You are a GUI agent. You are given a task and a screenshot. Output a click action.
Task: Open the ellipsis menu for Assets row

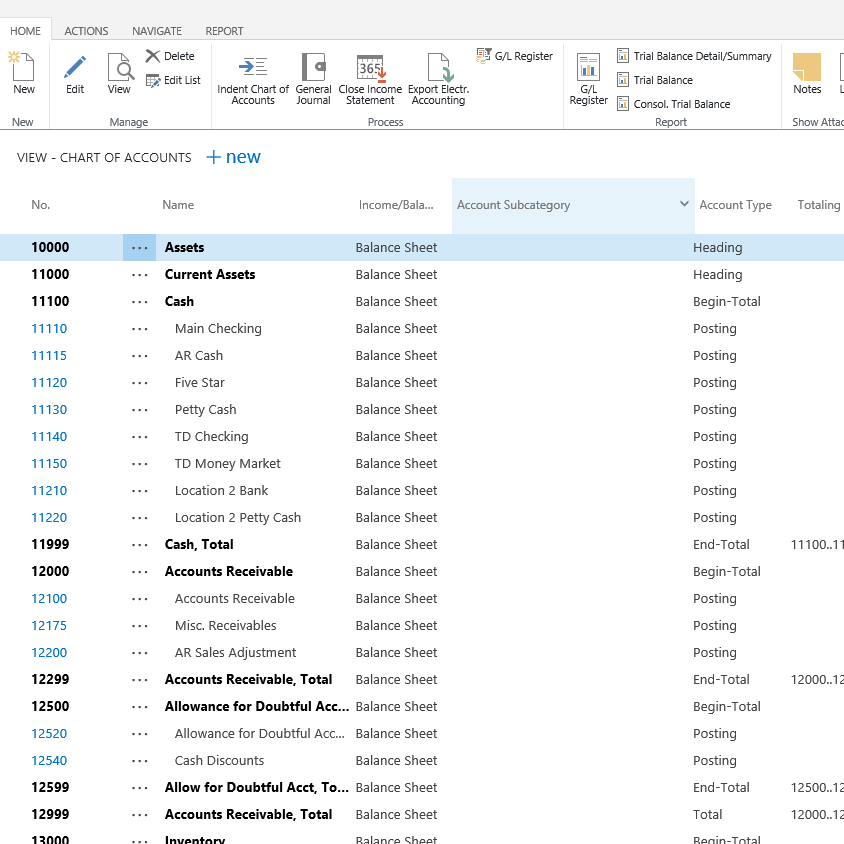coord(139,248)
